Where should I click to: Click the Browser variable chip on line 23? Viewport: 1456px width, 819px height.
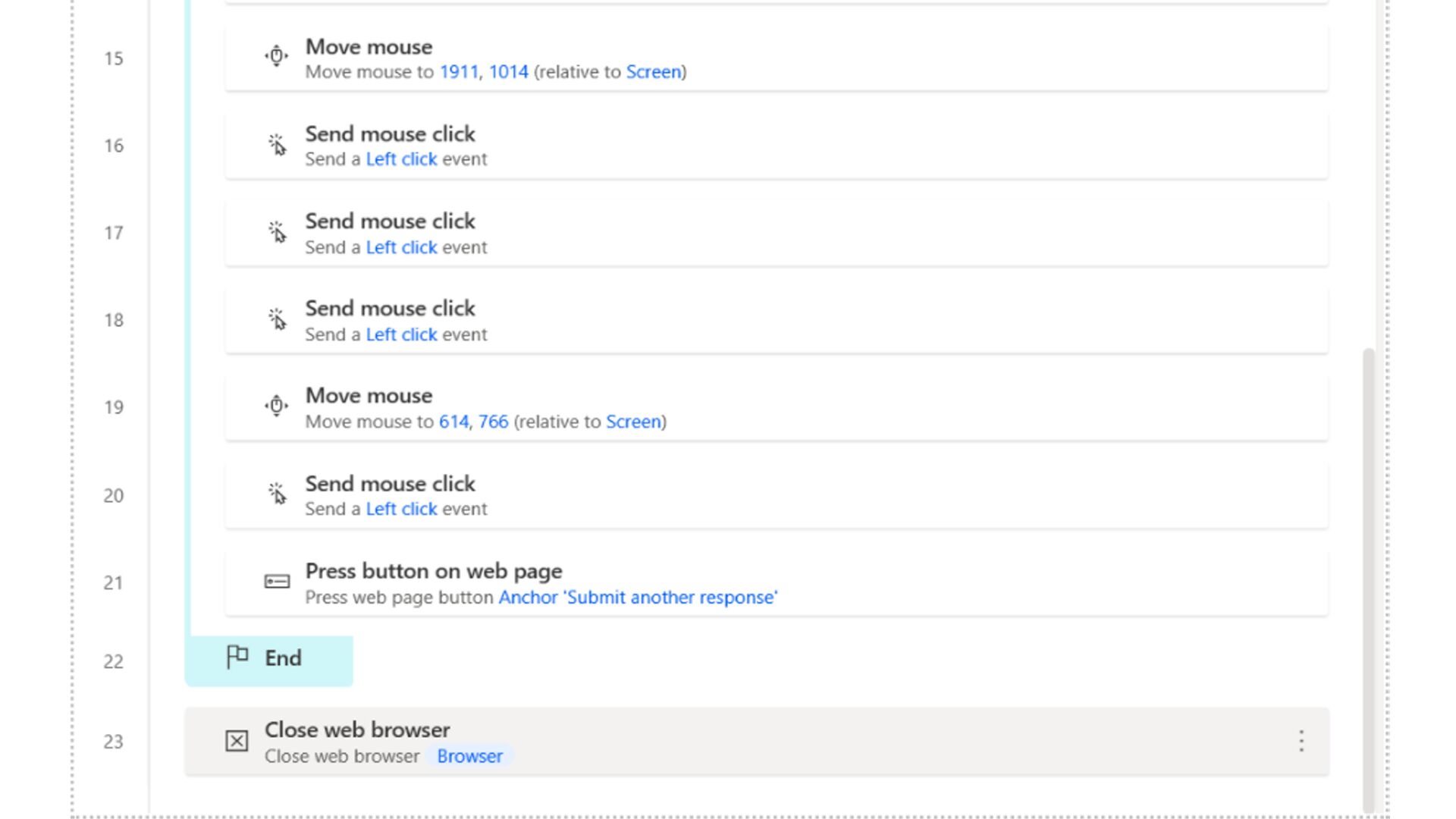[469, 756]
